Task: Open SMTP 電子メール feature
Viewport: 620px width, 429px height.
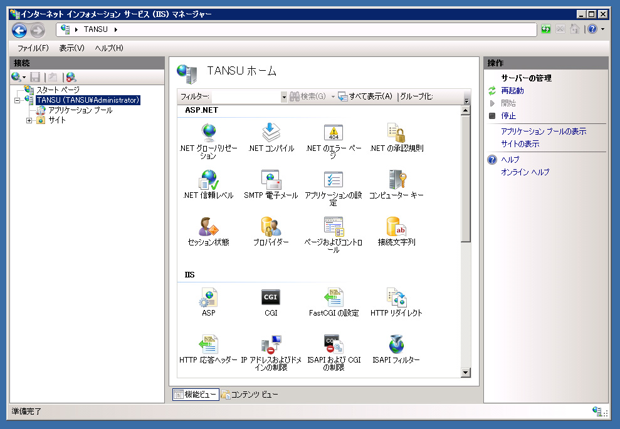Action: (x=271, y=184)
